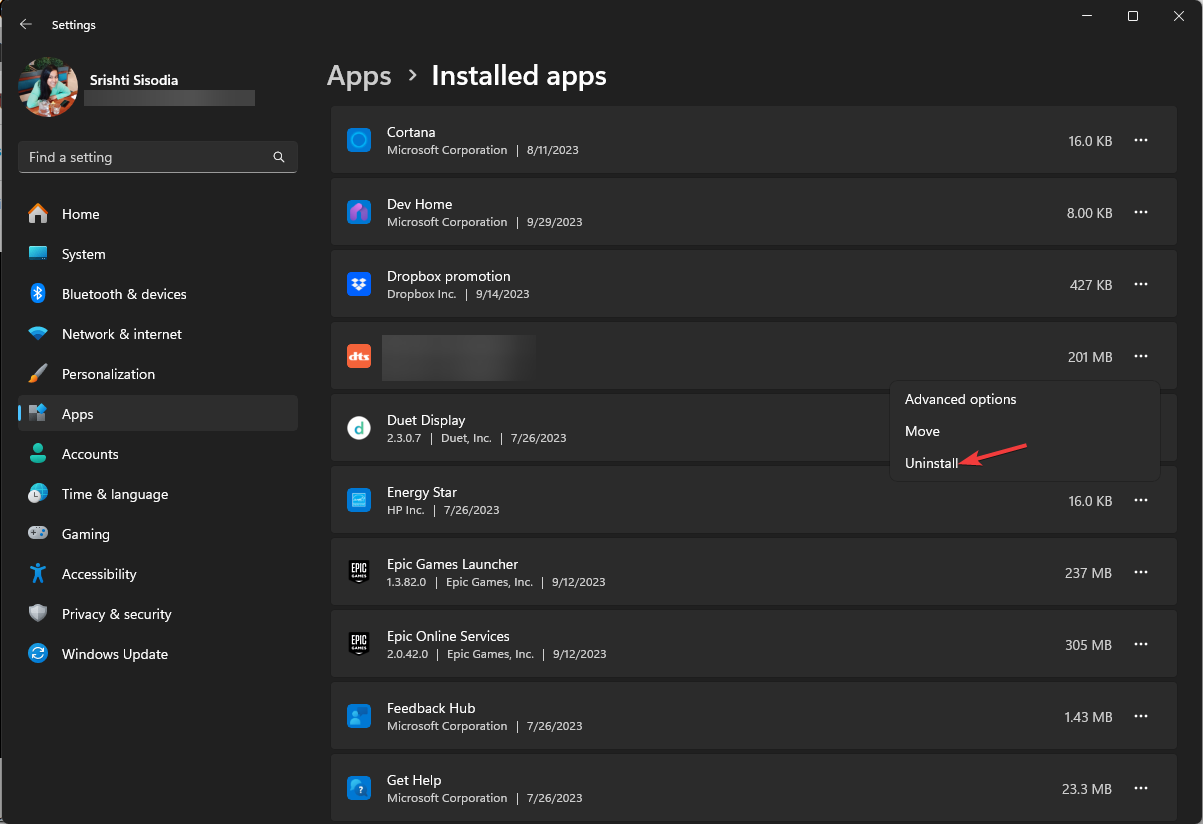
Task: Click the Time & language globe icon
Action: tap(38, 494)
